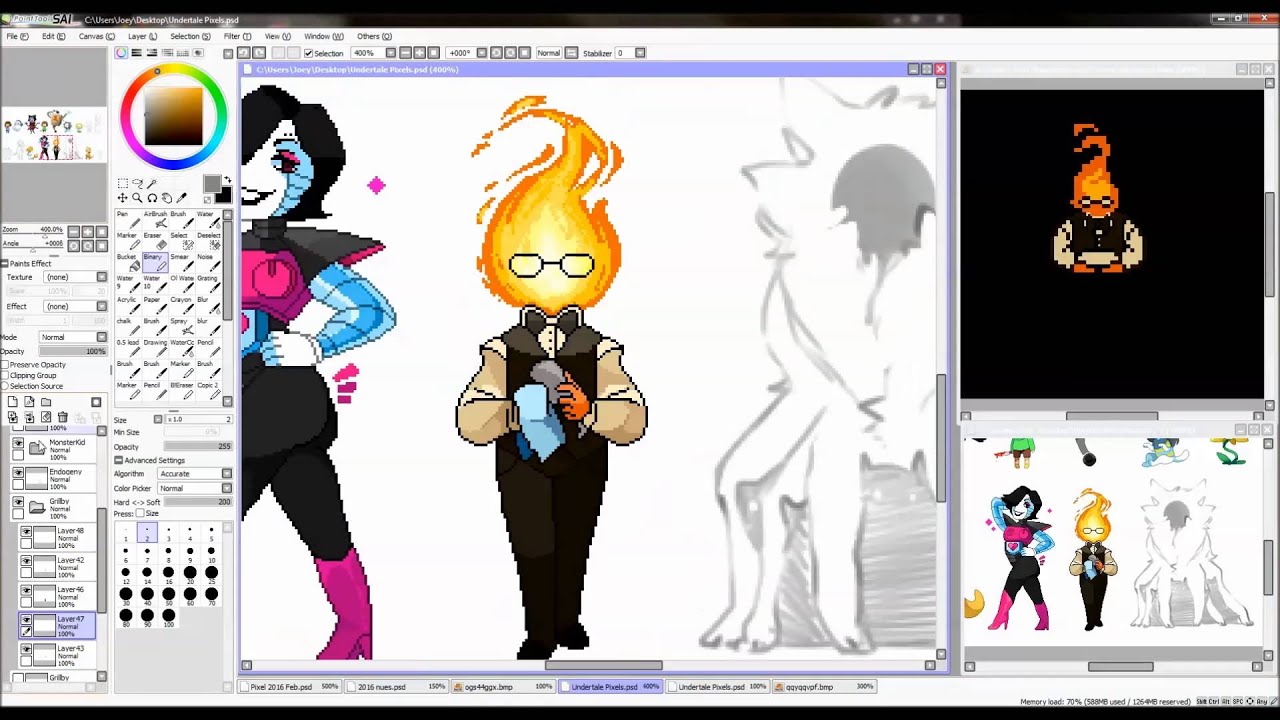Switch to Pixel 2016 Feb.psd tab
Viewport: 1280px width, 720px height.
291,687
